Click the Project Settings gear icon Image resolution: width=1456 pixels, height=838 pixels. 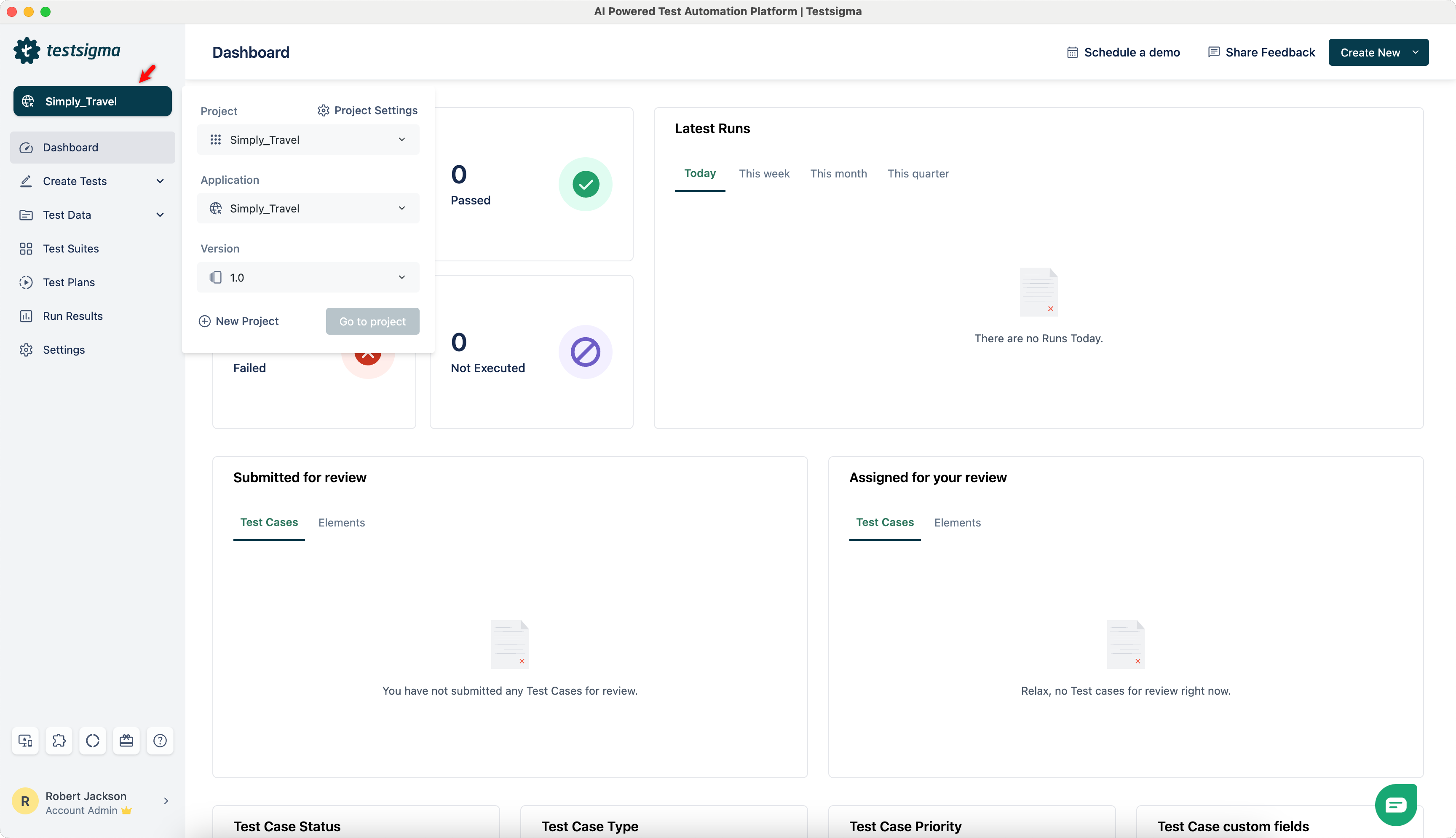tap(323, 110)
